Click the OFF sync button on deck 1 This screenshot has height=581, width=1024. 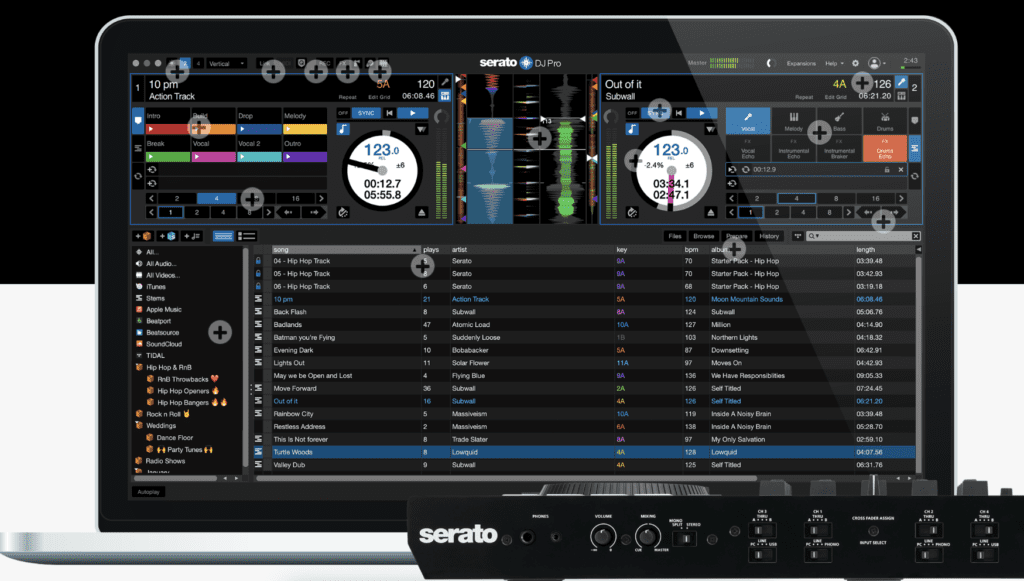[x=343, y=113]
